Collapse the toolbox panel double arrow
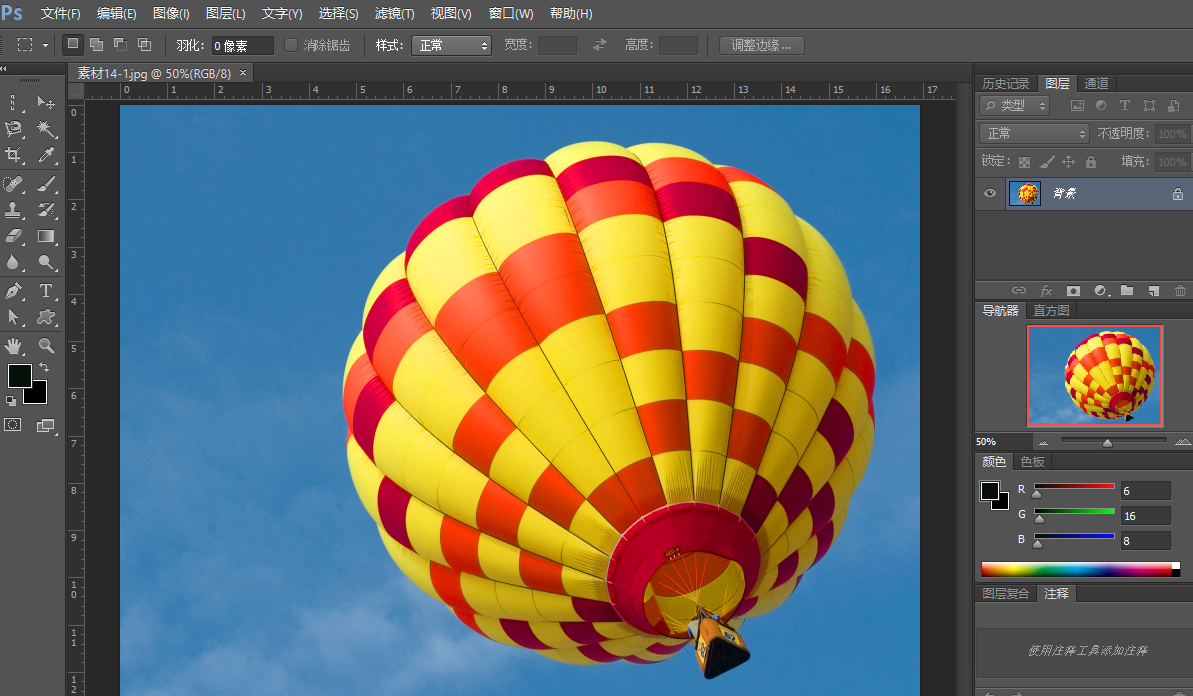The image size is (1193, 696). point(4,68)
